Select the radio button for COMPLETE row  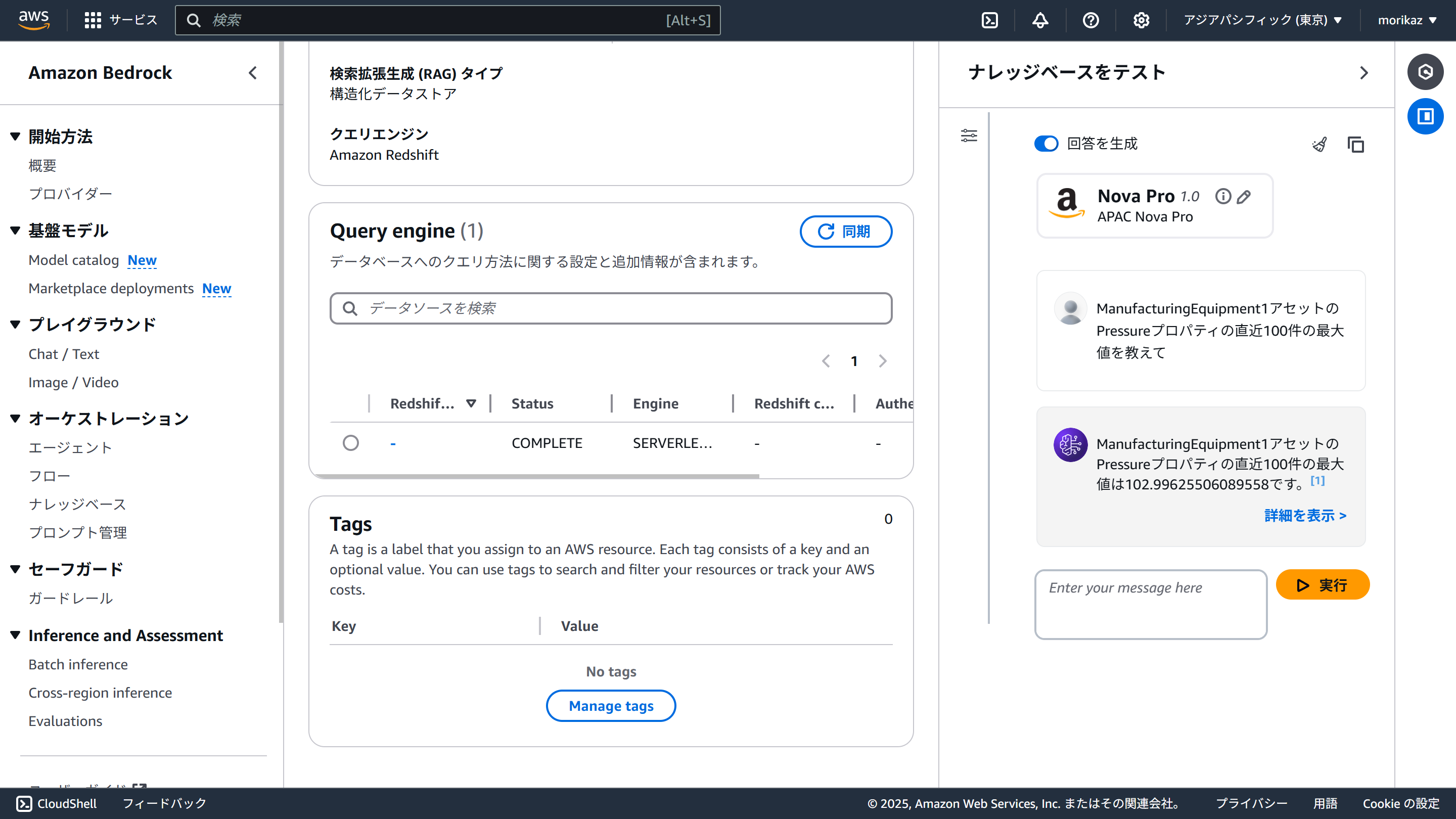[350, 442]
